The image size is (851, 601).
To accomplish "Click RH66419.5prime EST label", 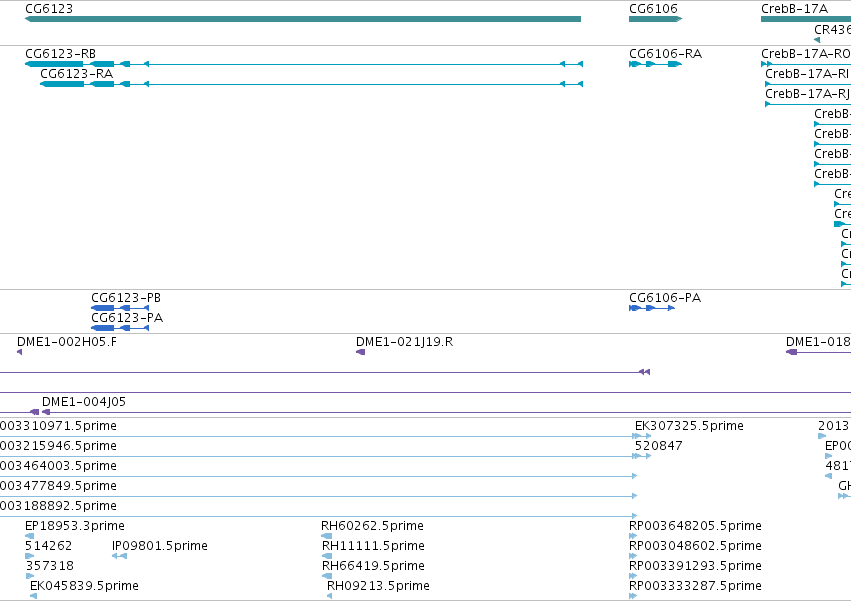I will (x=373, y=566).
